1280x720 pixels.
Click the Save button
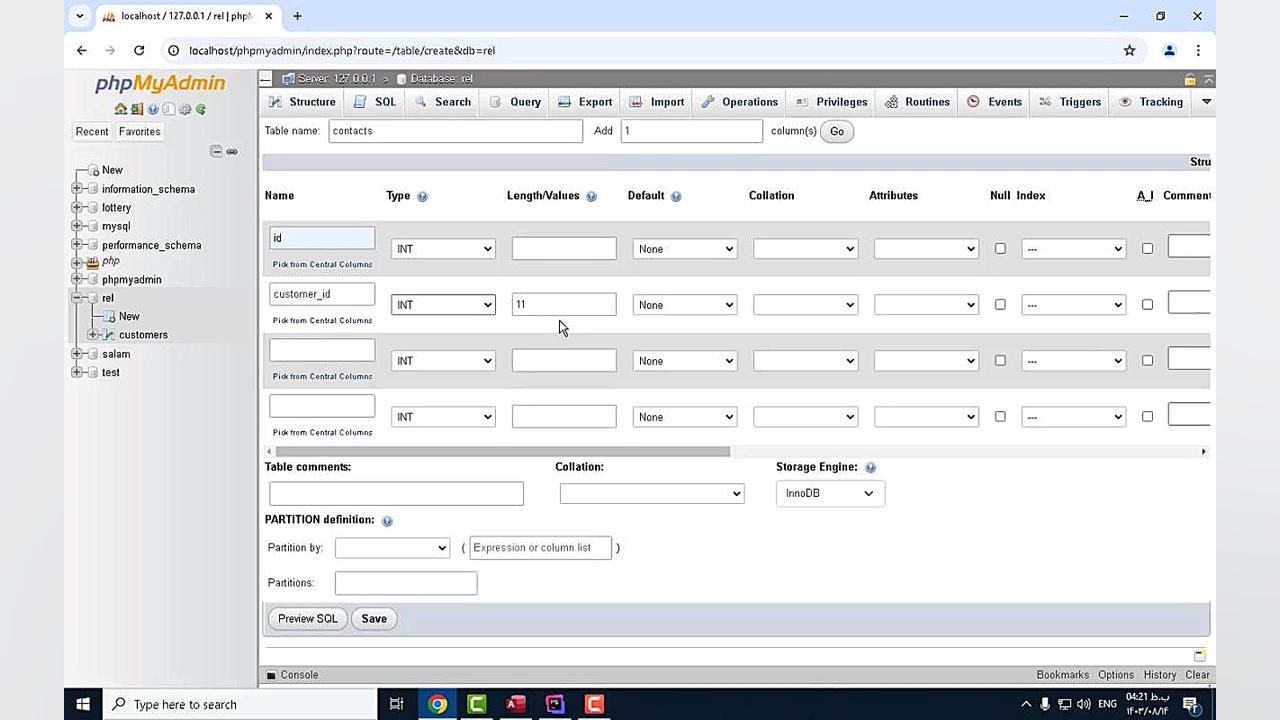374,619
